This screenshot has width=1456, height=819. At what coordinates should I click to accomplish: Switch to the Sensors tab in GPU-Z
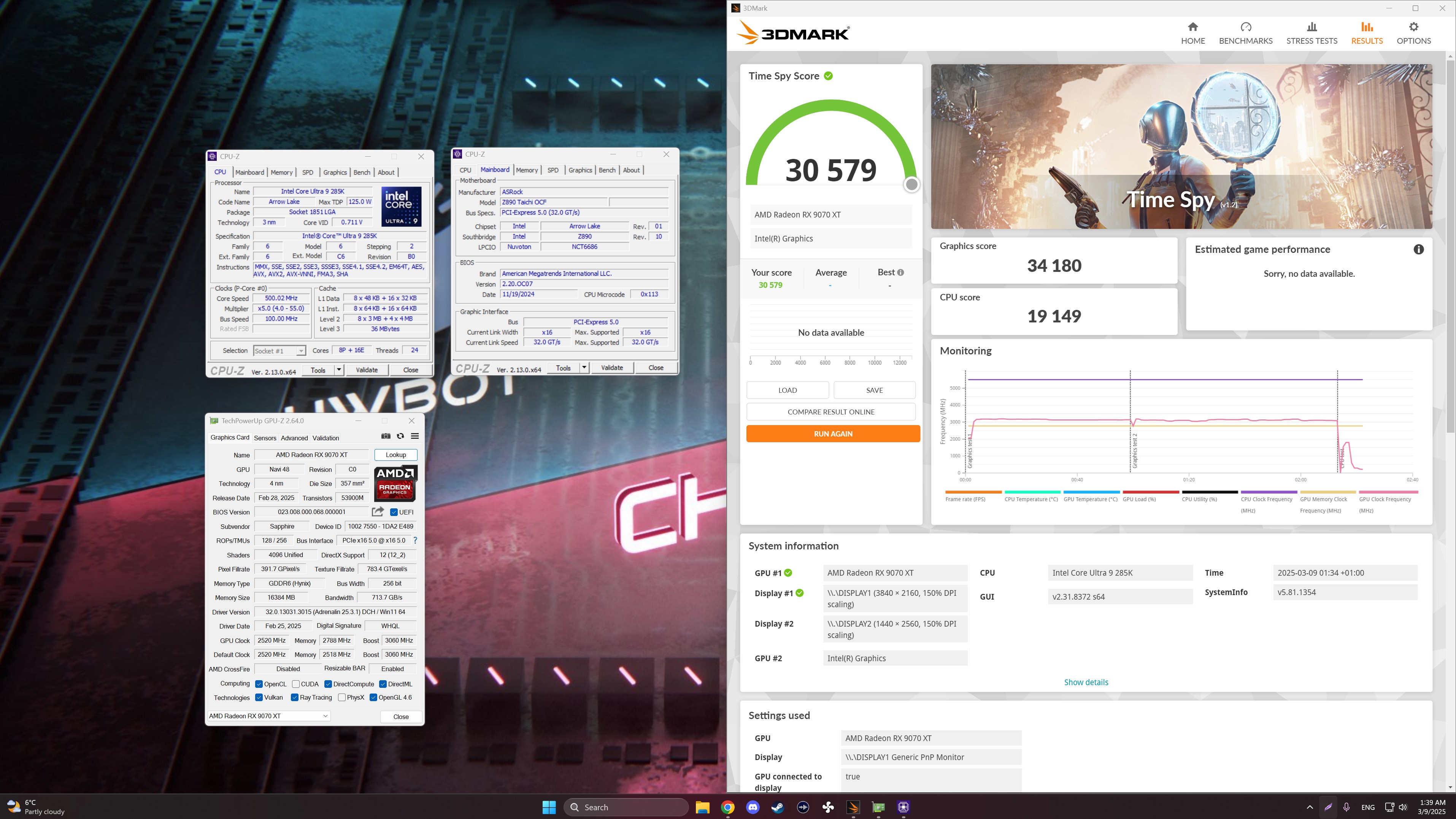[265, 438]
